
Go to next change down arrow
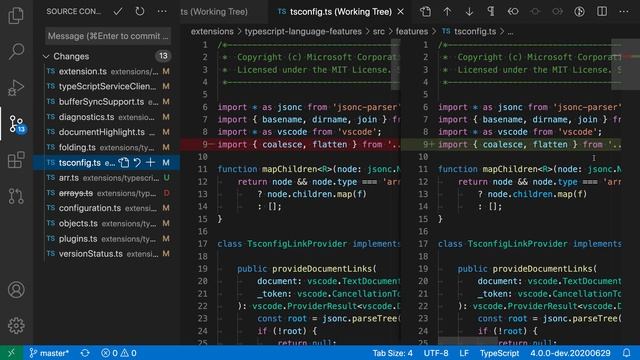[469, 11]
